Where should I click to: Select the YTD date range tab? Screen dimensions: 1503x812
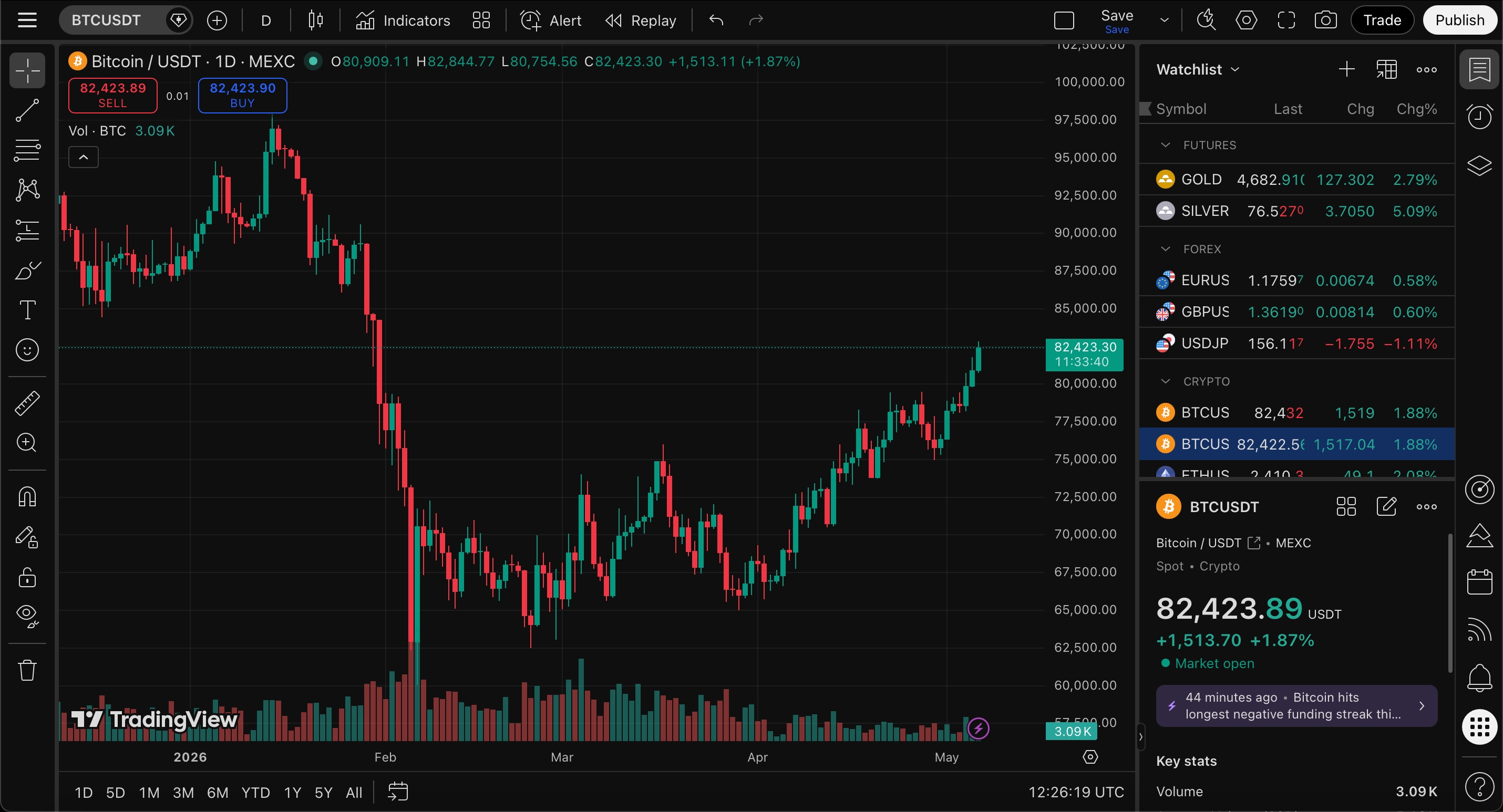[255, 793]
